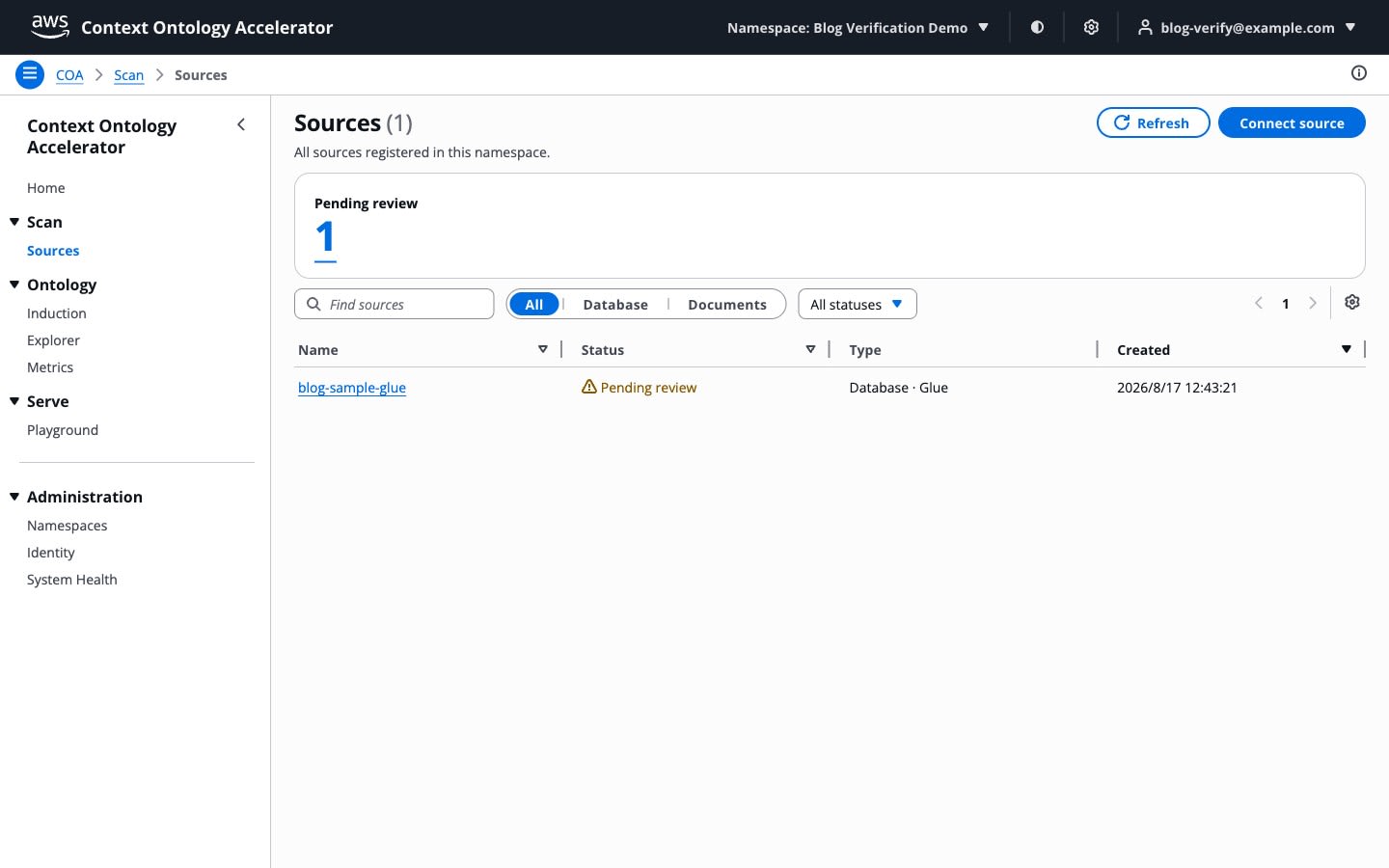Click the Refresh button
The height and width of the screenshot is (868, 1389).
1153,122
